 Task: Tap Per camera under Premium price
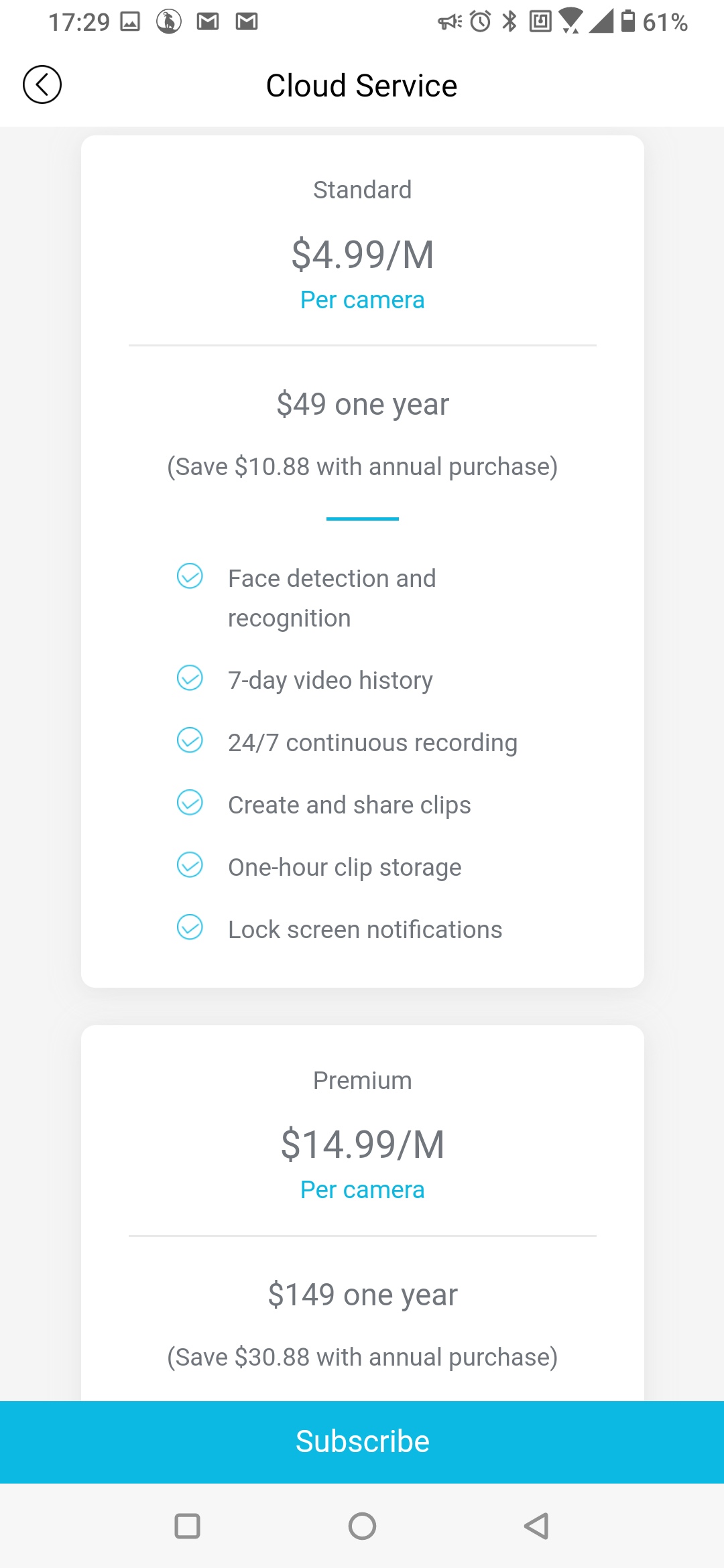(362, 1190)
